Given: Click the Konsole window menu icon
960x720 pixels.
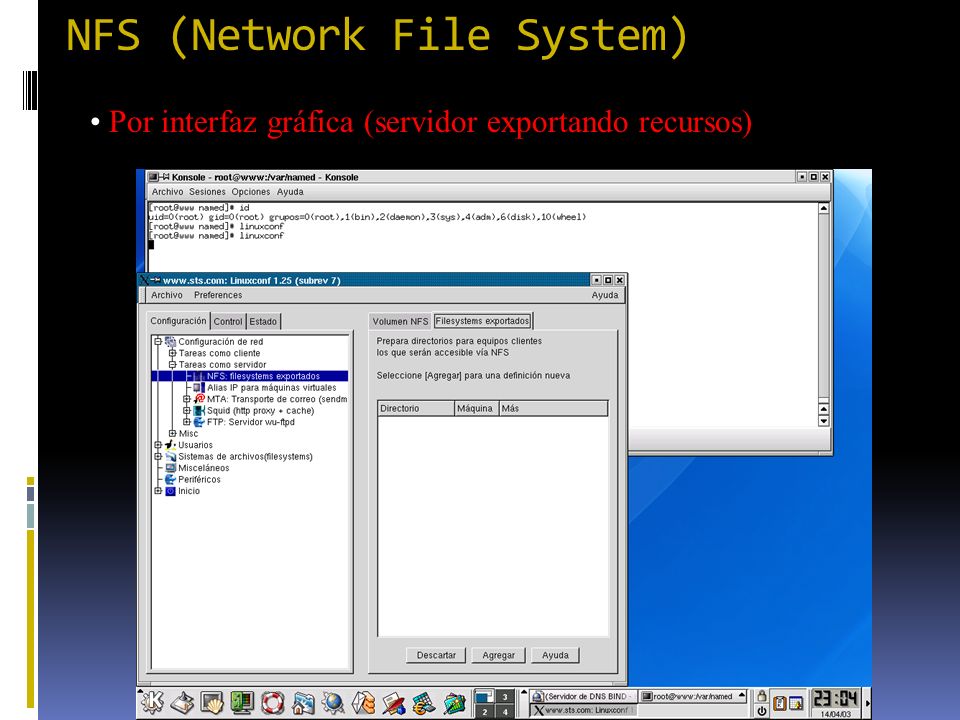Looking at the screenshot, I should (153, 177).
